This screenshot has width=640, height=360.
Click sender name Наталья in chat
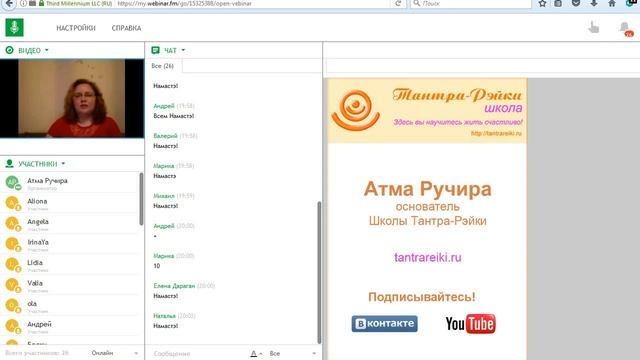(x=164, y=316)
